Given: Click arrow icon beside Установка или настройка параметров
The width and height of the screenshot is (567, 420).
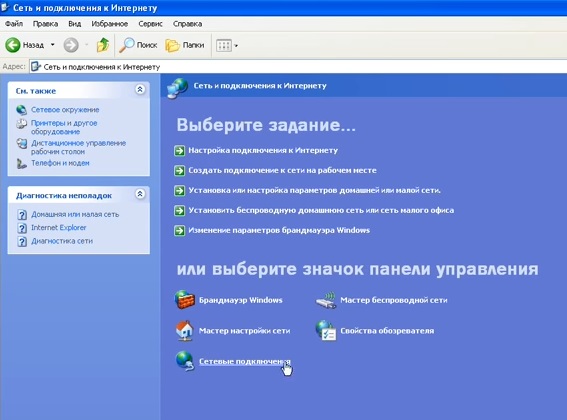Looking at the screenshot, I should click(x=180, y=190).
